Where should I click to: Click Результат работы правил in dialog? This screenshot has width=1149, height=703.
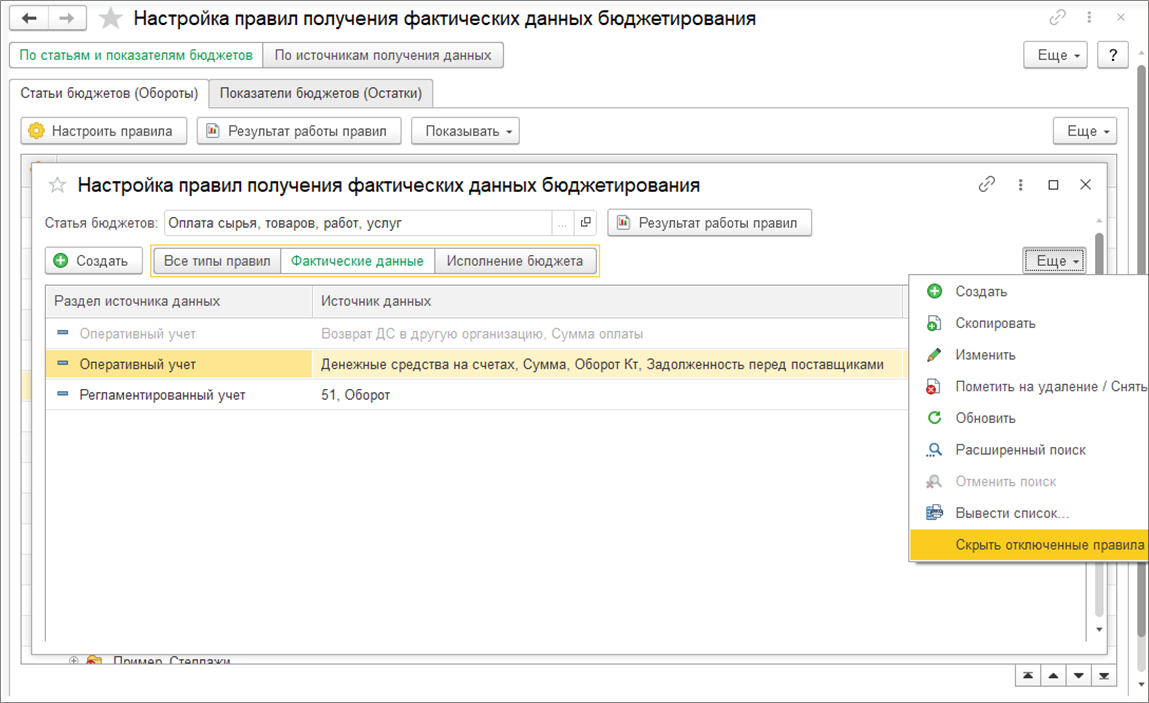[x=709, y=223]
